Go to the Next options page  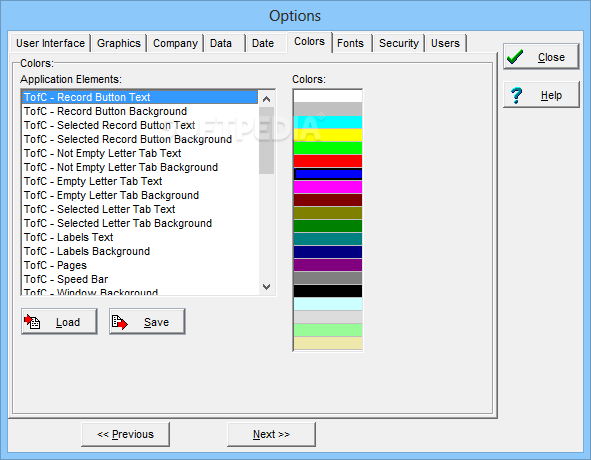[271, 434]
